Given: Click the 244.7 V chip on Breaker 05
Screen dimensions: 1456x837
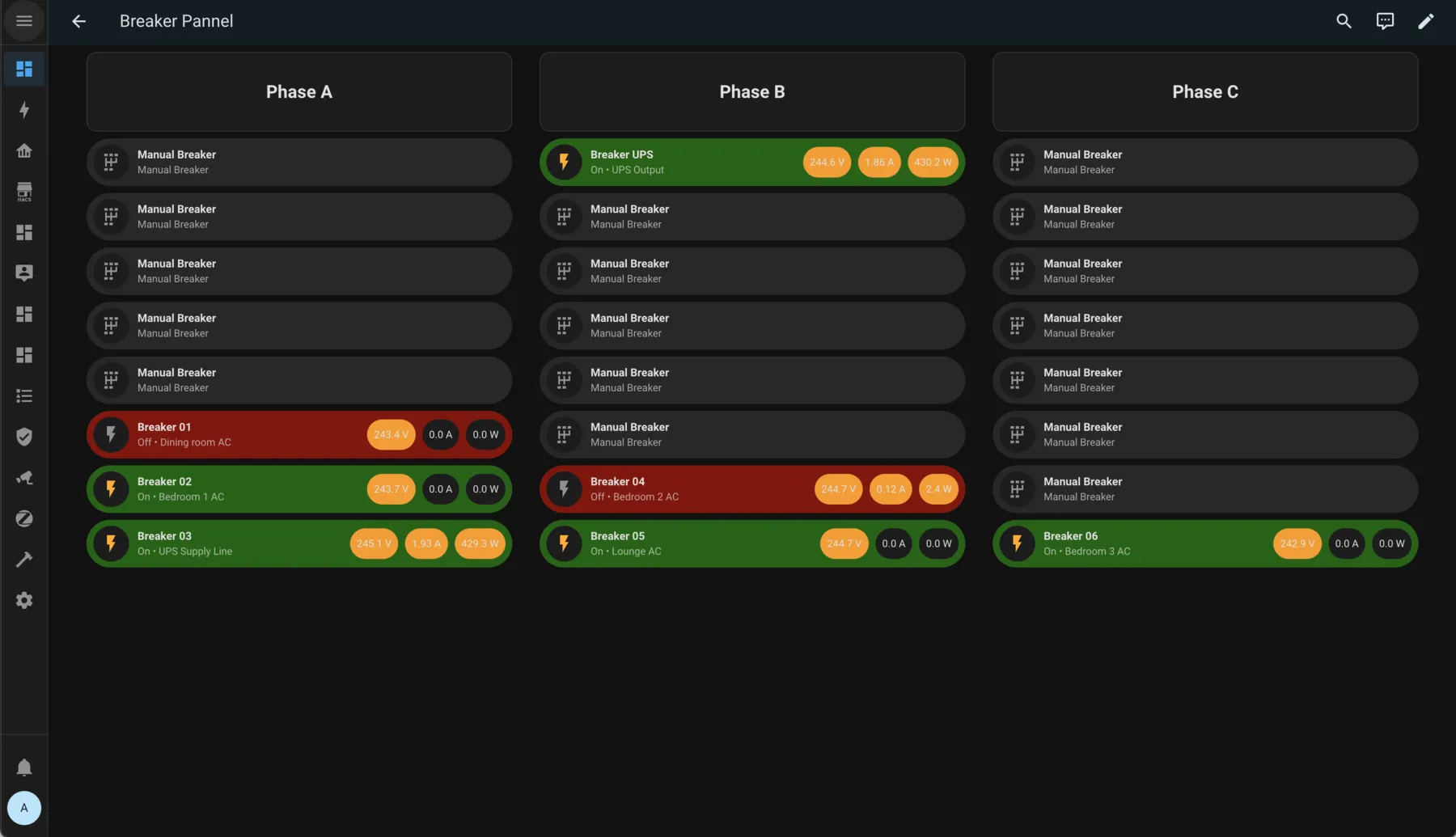Looking at the screenshot, I should [844, 543].
